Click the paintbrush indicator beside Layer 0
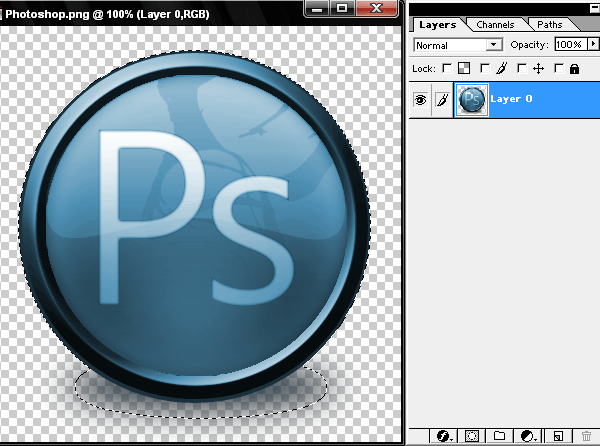Screen dimensions: 600x446 [442, 100]
